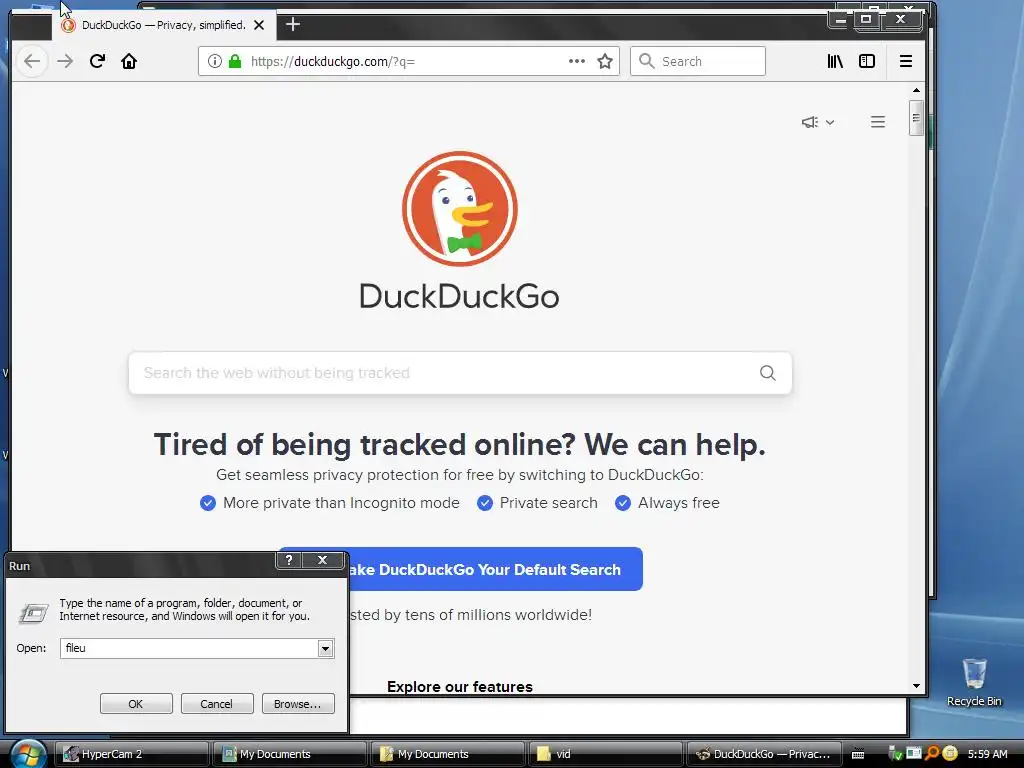The width and height of the screenshot is (1024, 768).
Task: Expand the Open combo box dropdown arrow
Action: tap(325, 648)
